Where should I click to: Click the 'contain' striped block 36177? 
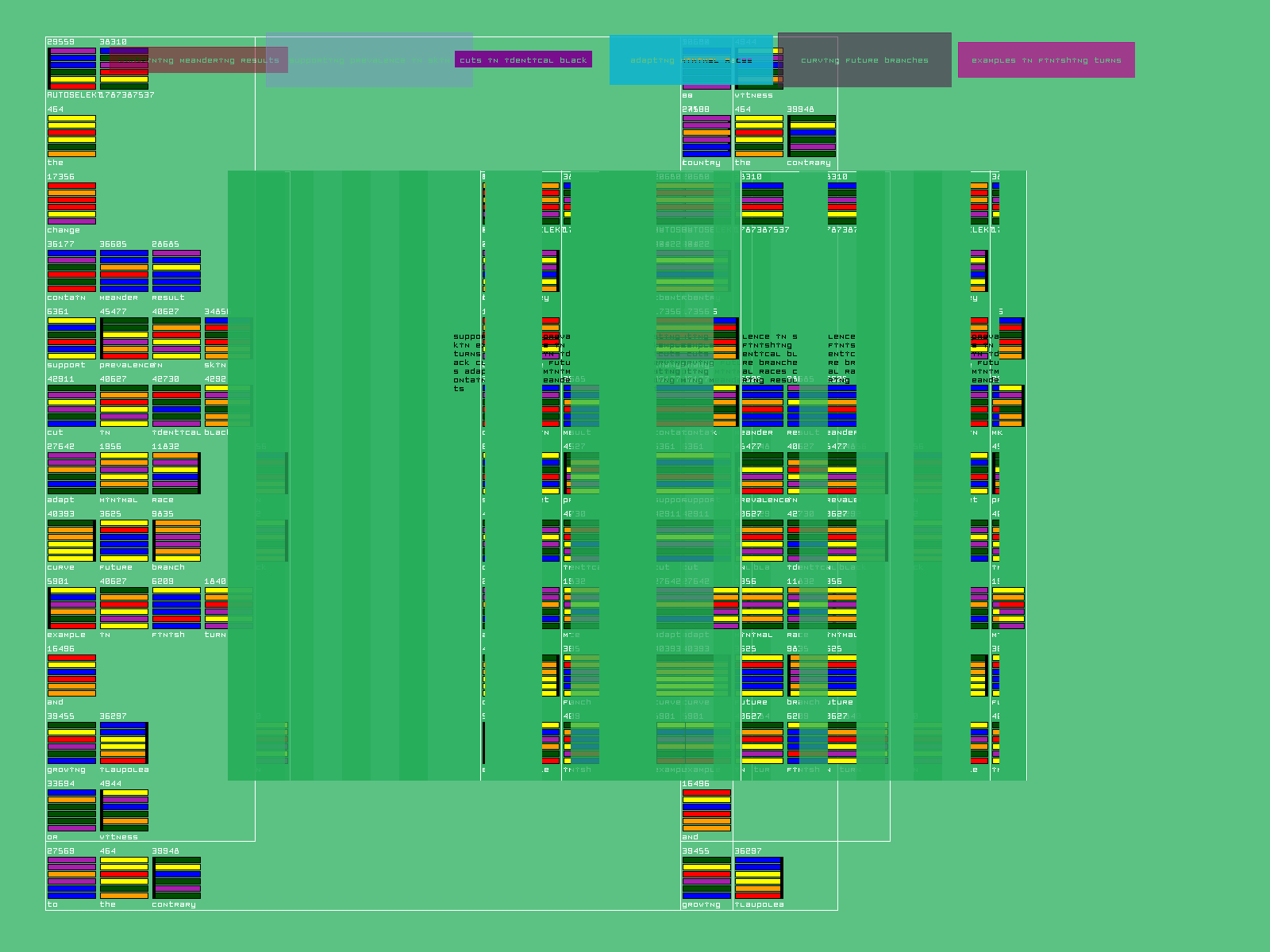(71, 271)
